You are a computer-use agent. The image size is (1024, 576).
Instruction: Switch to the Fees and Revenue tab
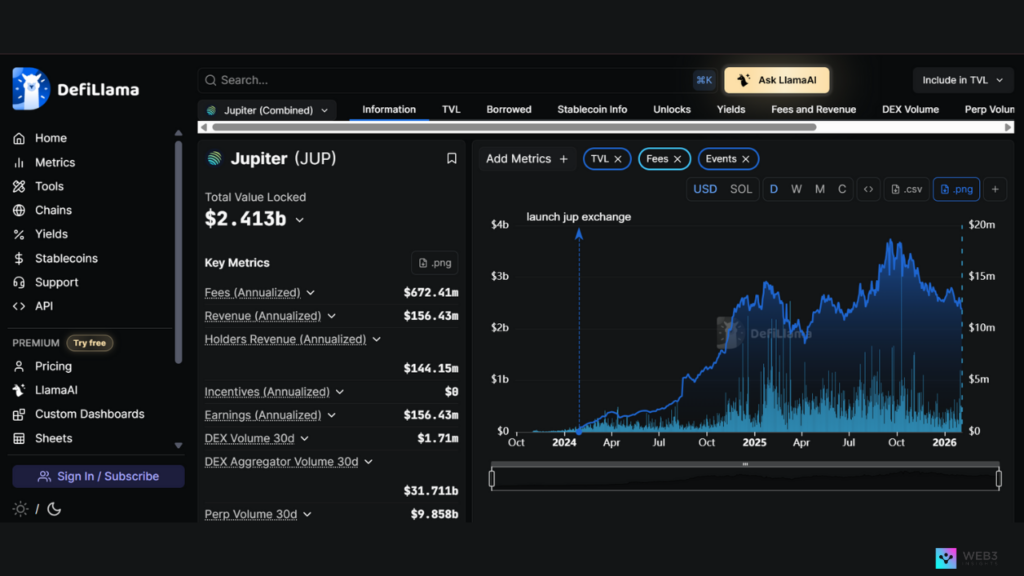813,110
